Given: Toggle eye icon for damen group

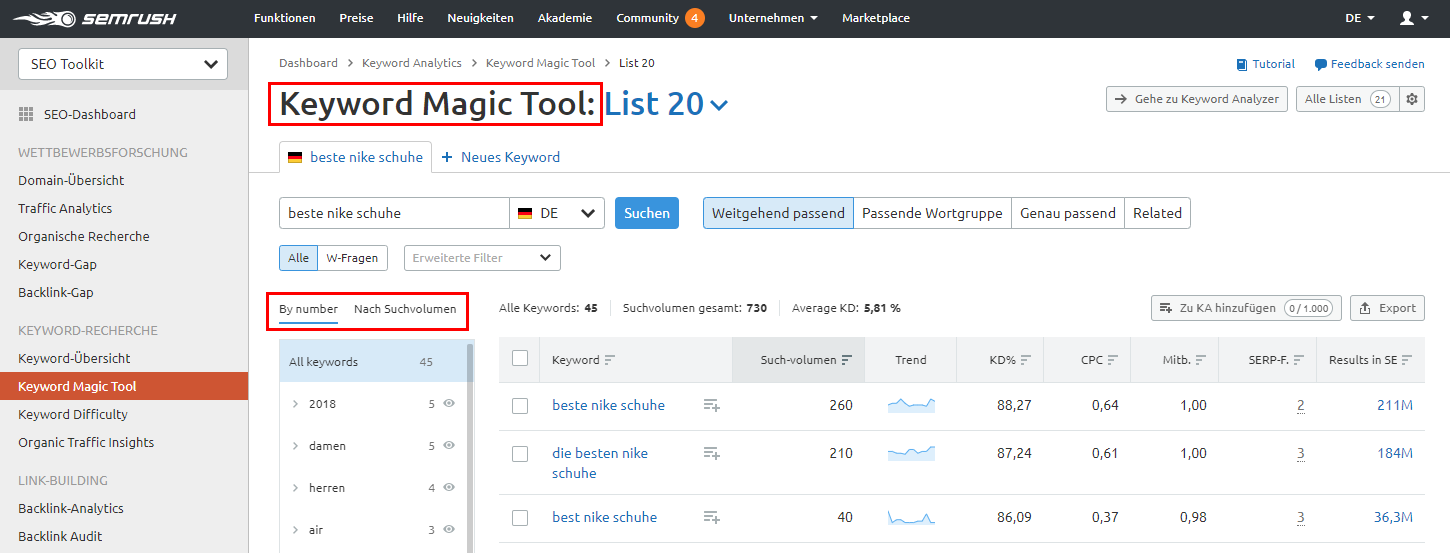Looking at the screenshot, I should [x=449, y=445].
